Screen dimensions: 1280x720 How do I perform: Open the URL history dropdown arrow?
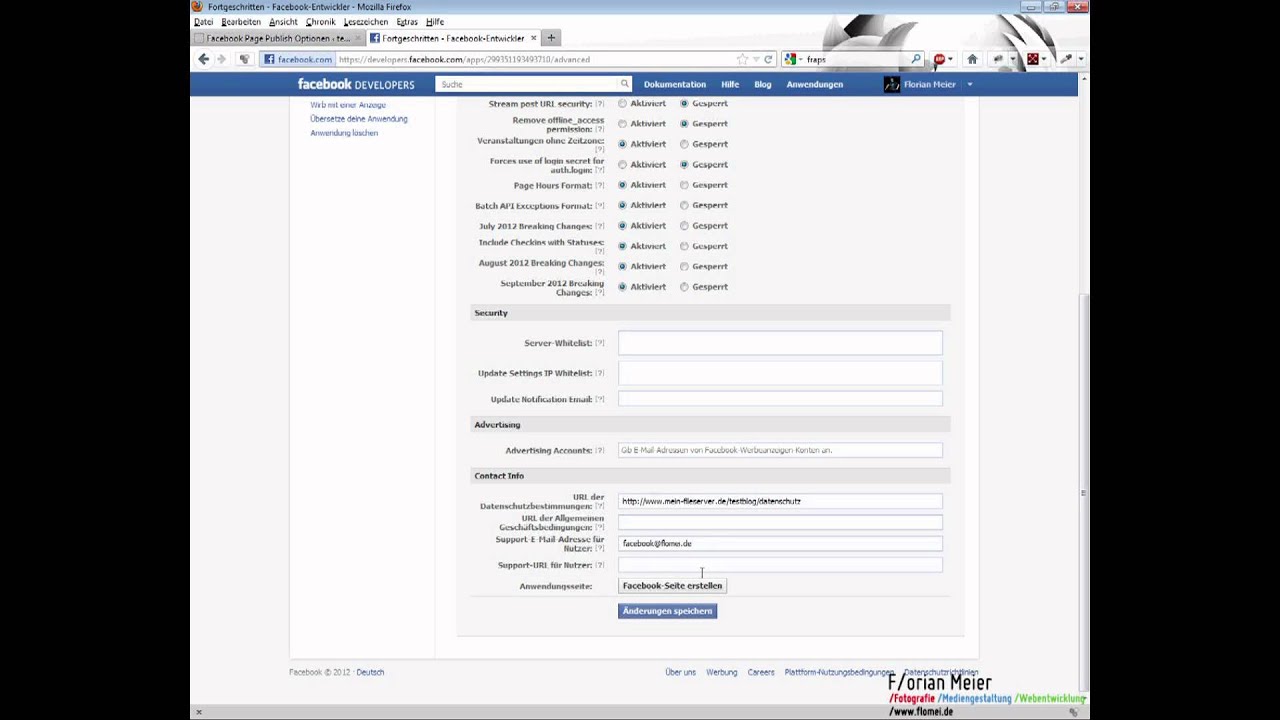pyautogui.click(x=755, y=59)
